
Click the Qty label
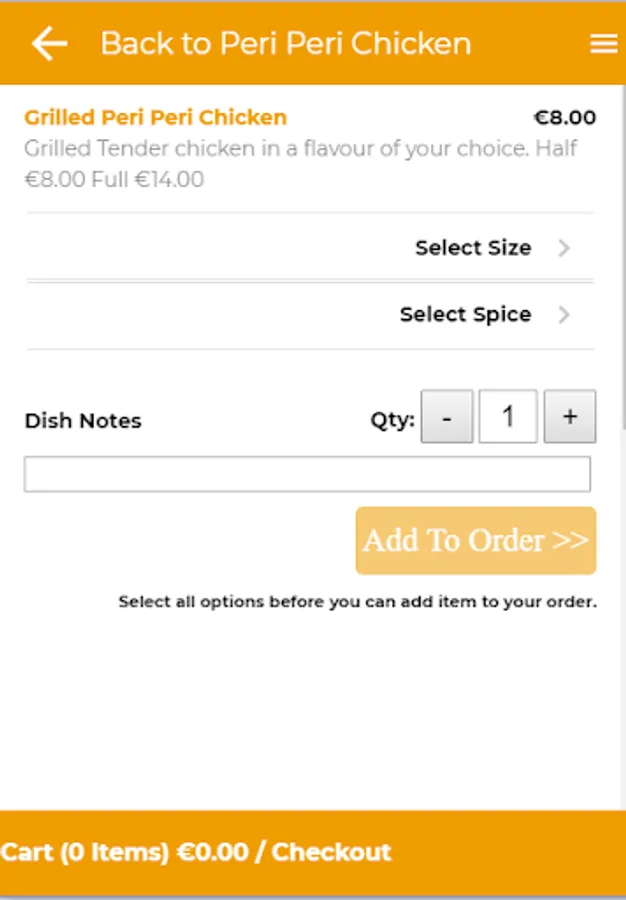point(392,421)
